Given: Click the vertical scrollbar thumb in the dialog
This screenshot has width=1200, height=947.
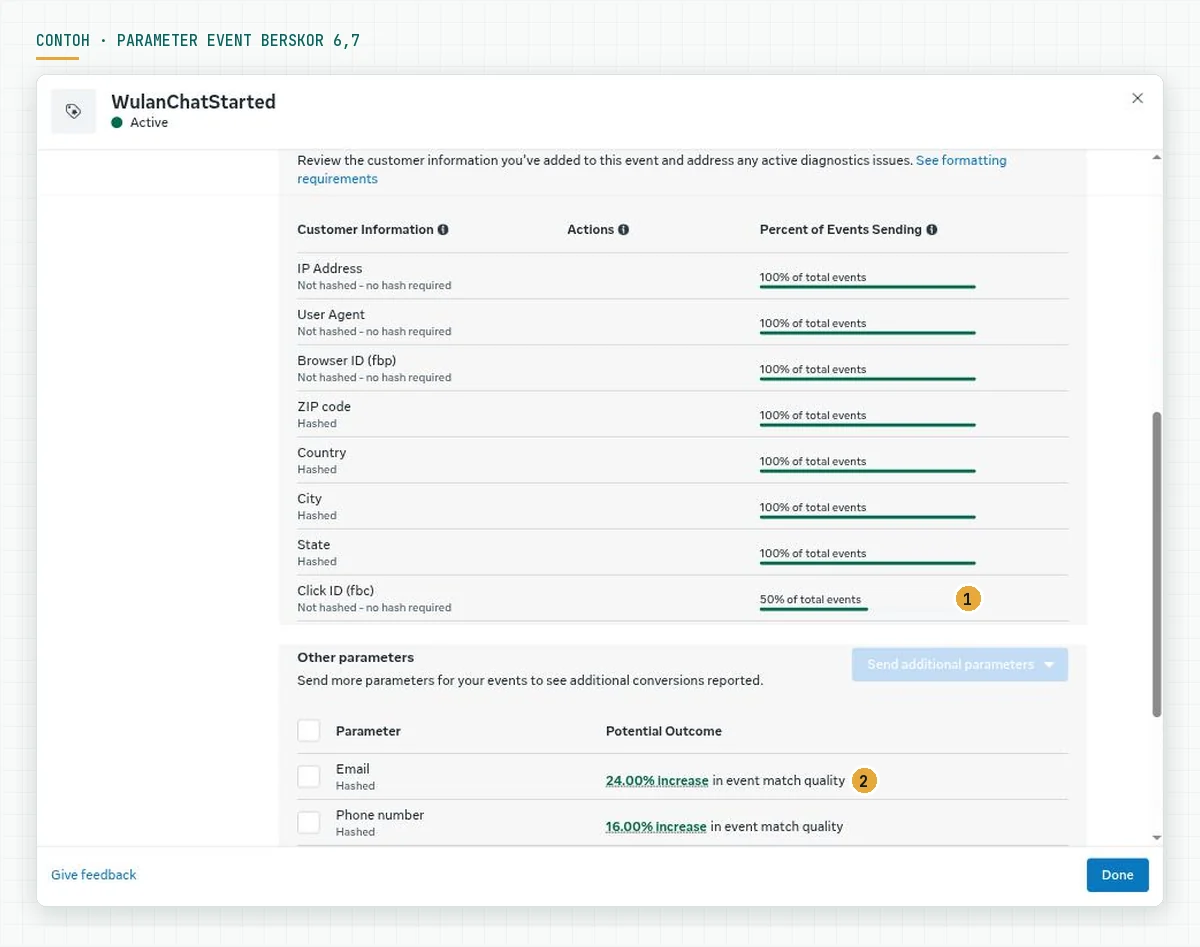Looking at the screenshot, I should click(1157, 563).
